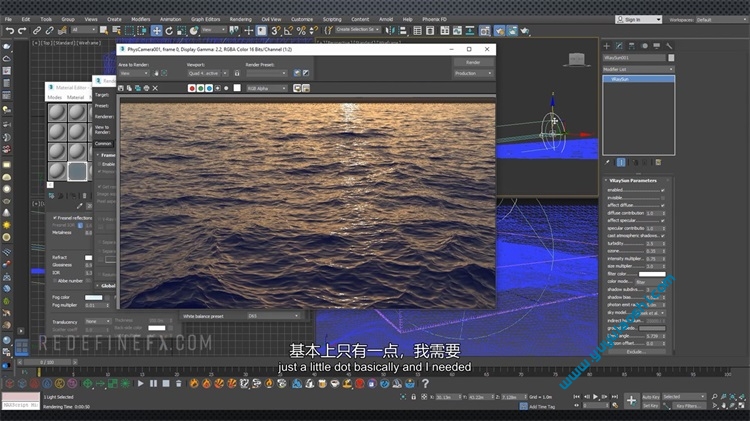Screen dimensions: 750x421
Task: Open the Modifier List dropdown
Action: pyautogui.click(x=638, y=69)
